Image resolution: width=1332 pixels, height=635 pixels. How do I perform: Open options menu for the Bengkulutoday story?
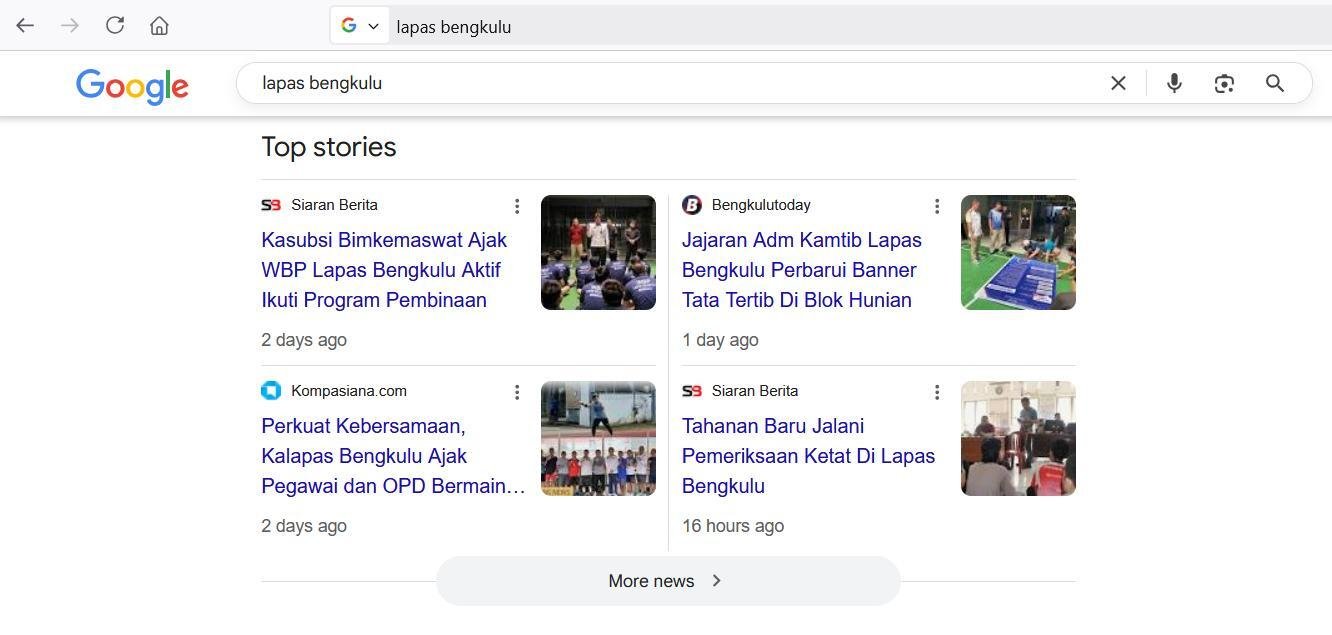click(937, 206)
